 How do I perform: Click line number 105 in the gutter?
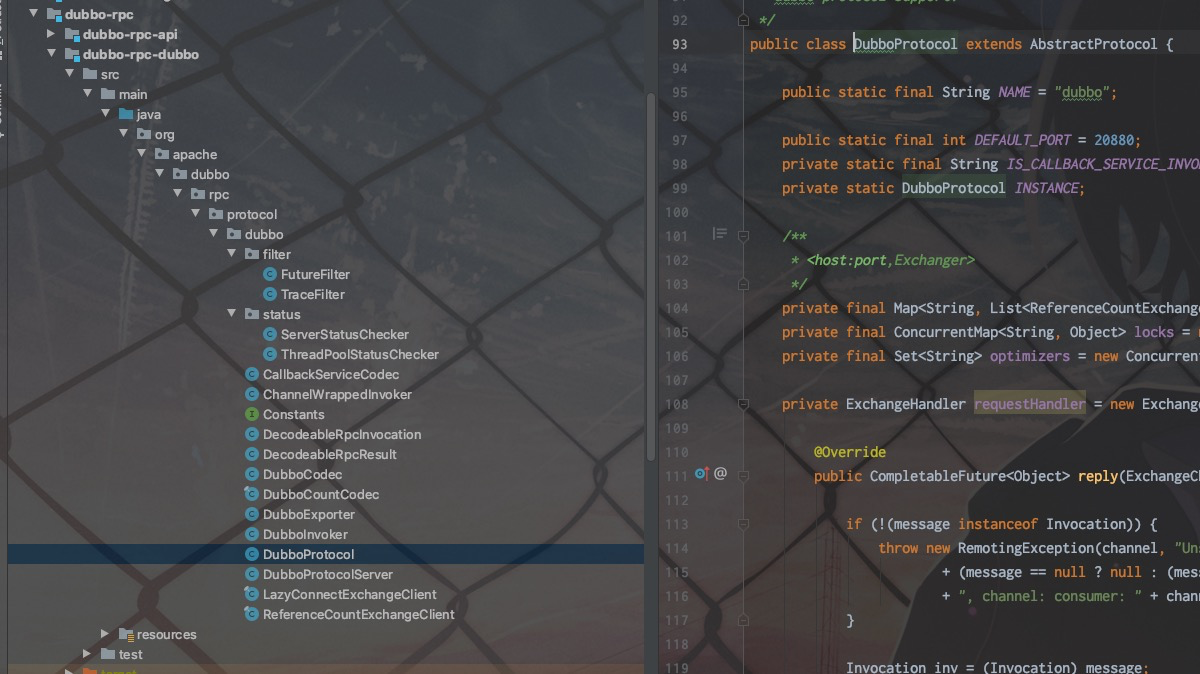point(676,332)
